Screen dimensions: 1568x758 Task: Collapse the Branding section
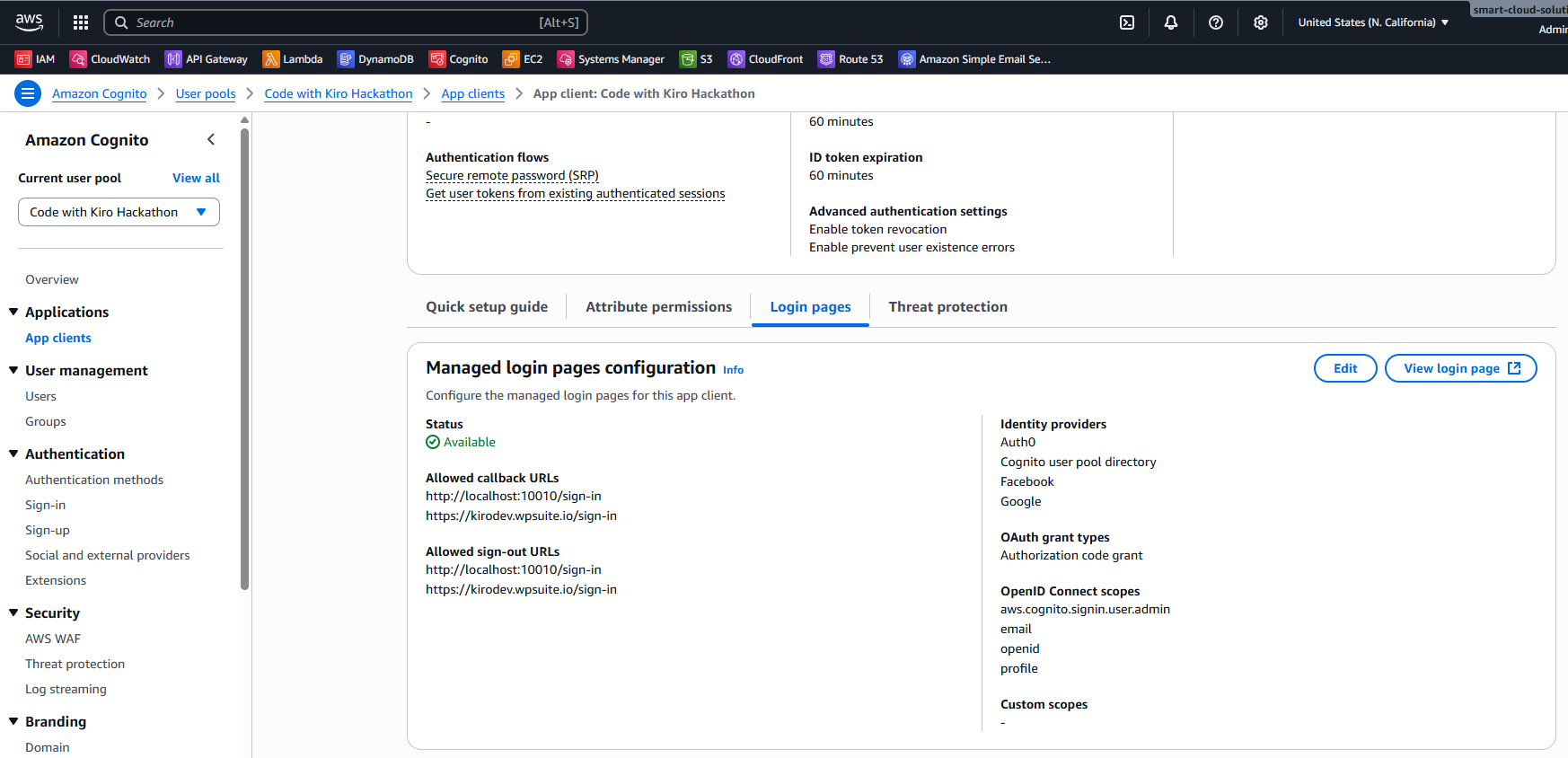pos(13,721)
